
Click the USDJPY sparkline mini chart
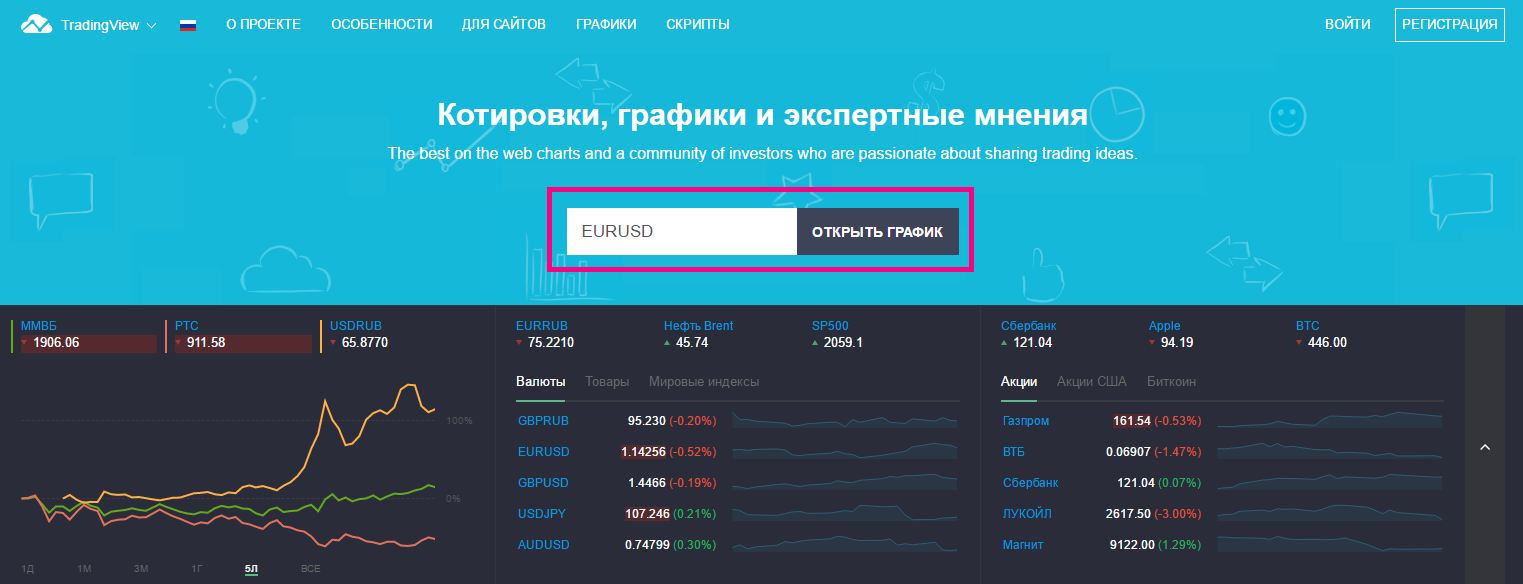click(x=845, y=512)
